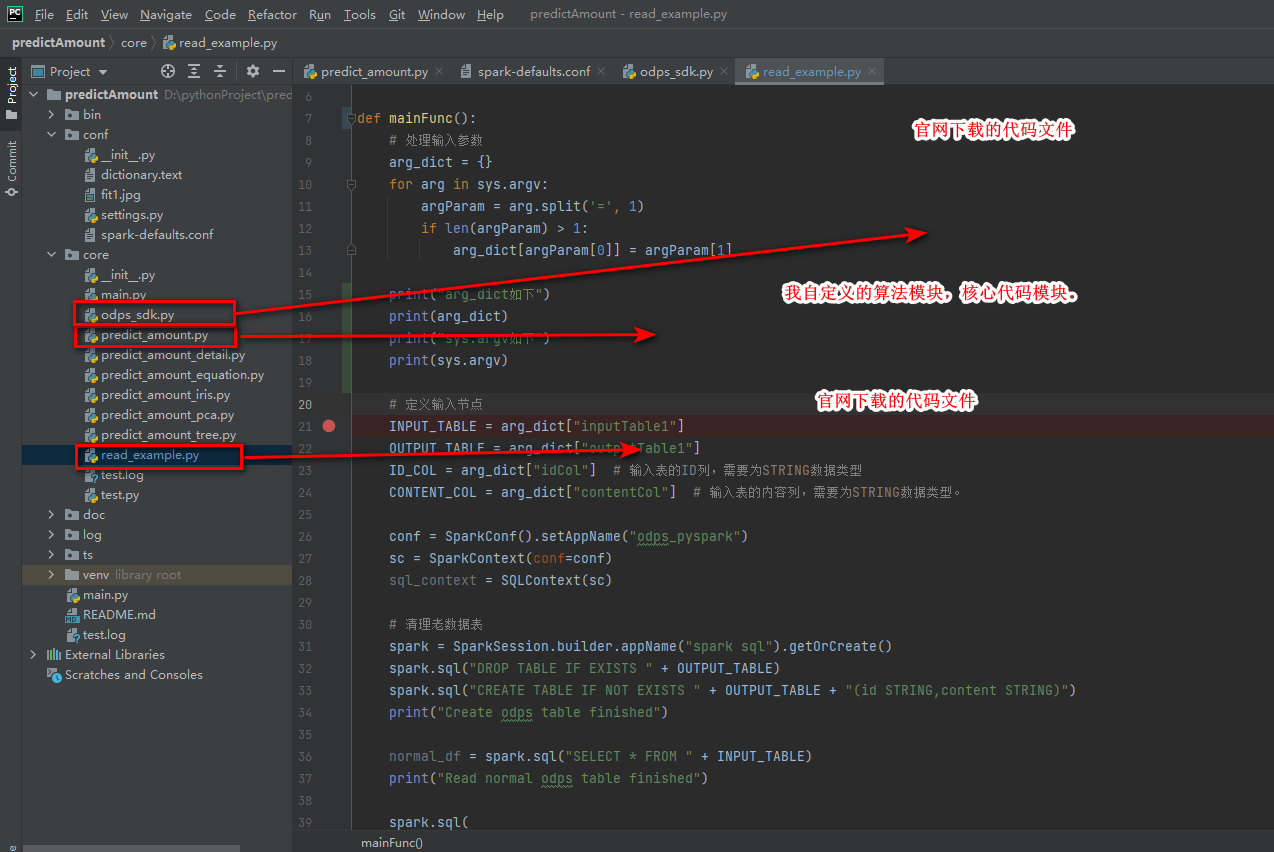
Task: Open the View menu
Action: pyautogui.click(x=115, y=15)
